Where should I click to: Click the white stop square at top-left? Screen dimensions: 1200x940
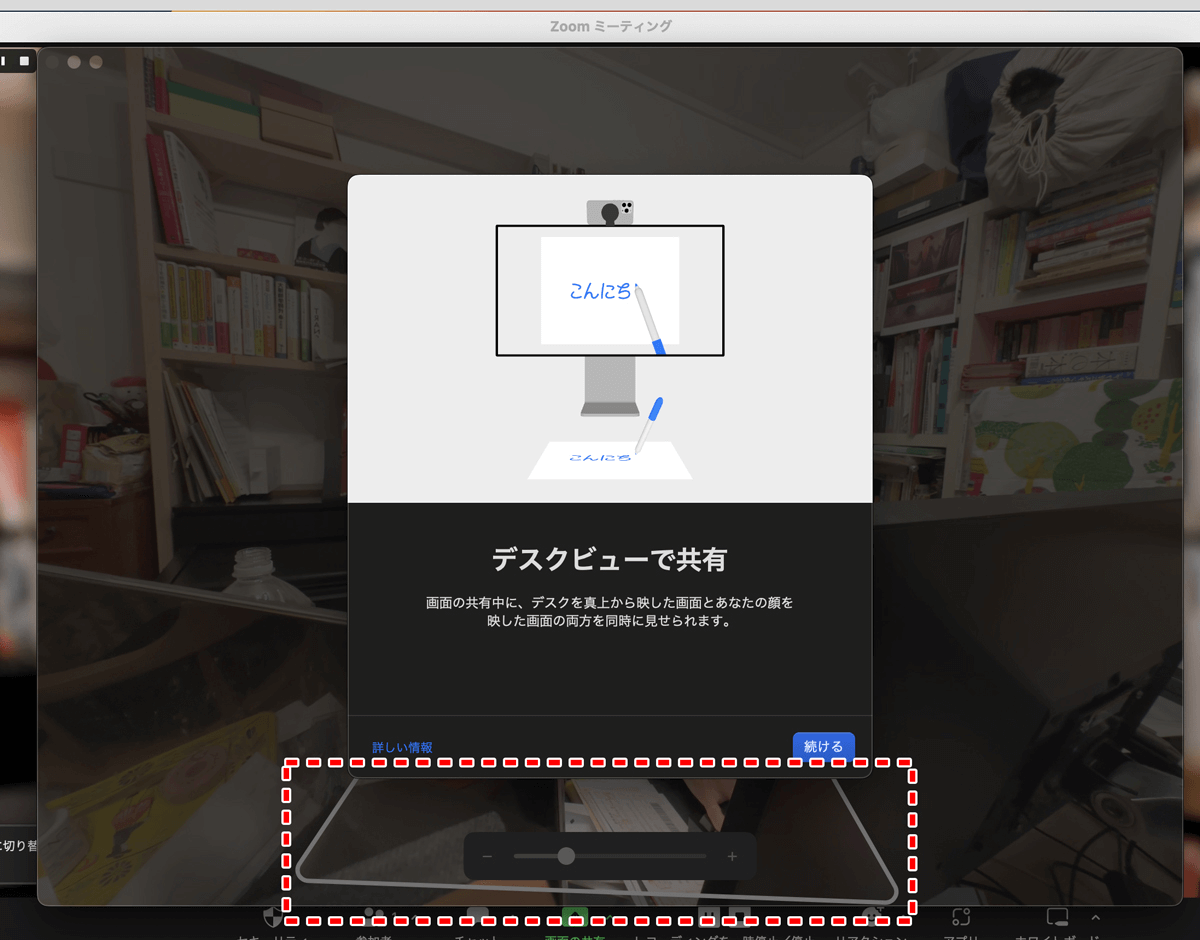24,62
